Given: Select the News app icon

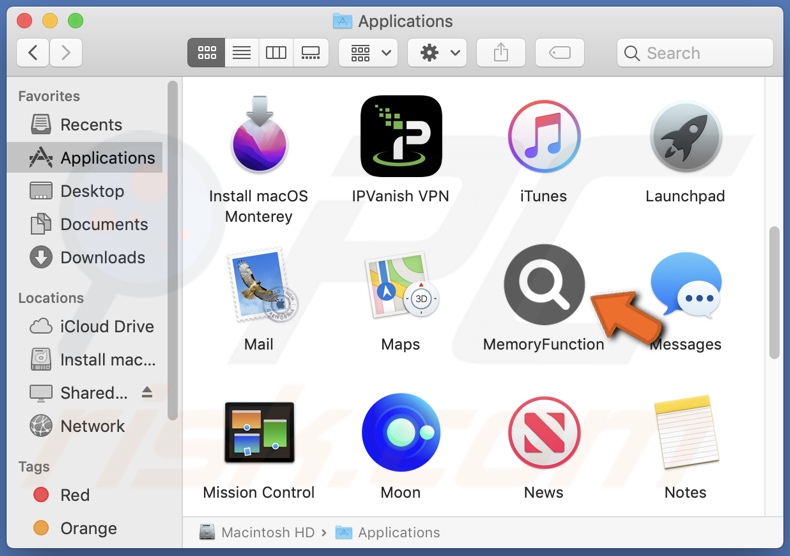Looking at the screenshot, I should (x=544, y=433).
